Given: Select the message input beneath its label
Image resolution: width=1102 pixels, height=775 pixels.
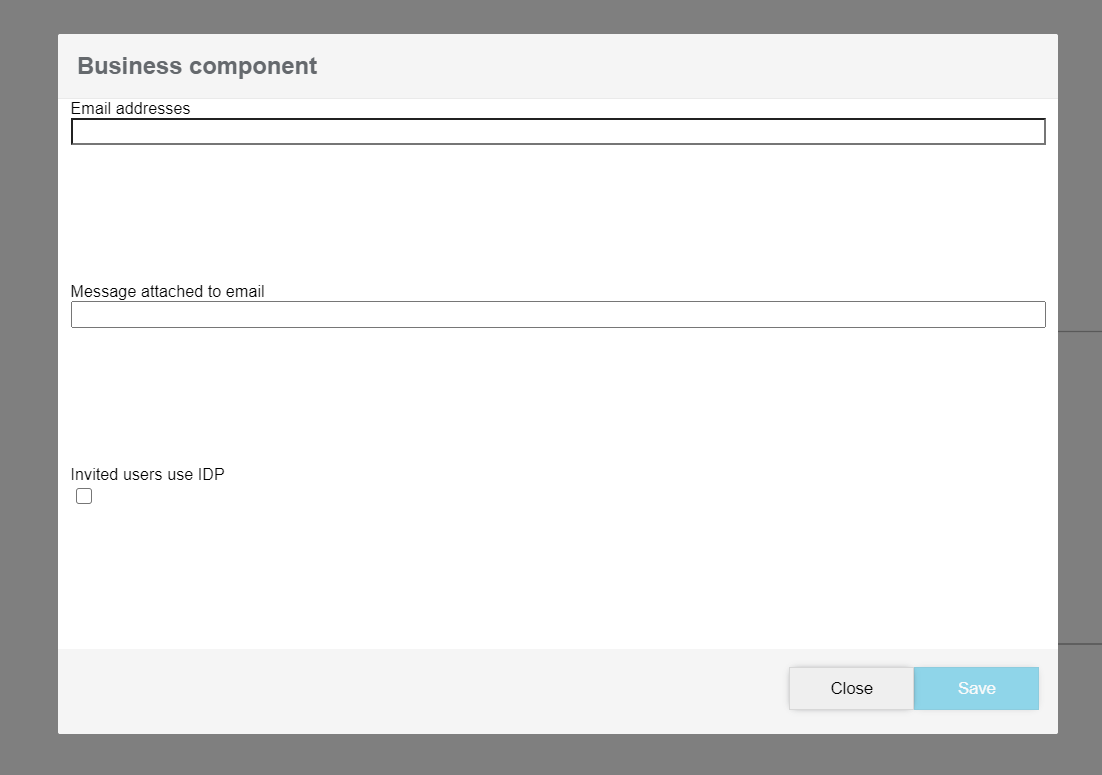Looking at the screenshot, I should pyautogui.click(x=557, y=314).
